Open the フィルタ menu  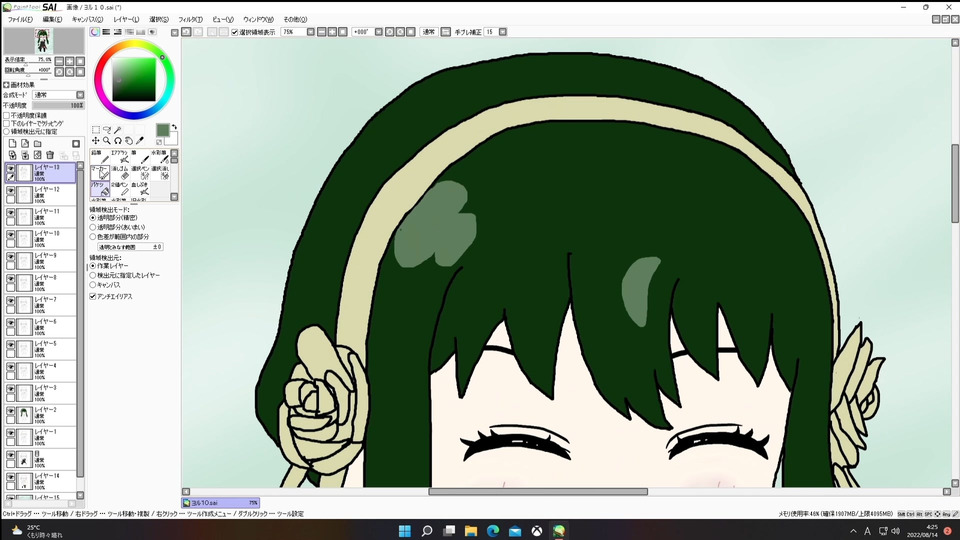190,20
